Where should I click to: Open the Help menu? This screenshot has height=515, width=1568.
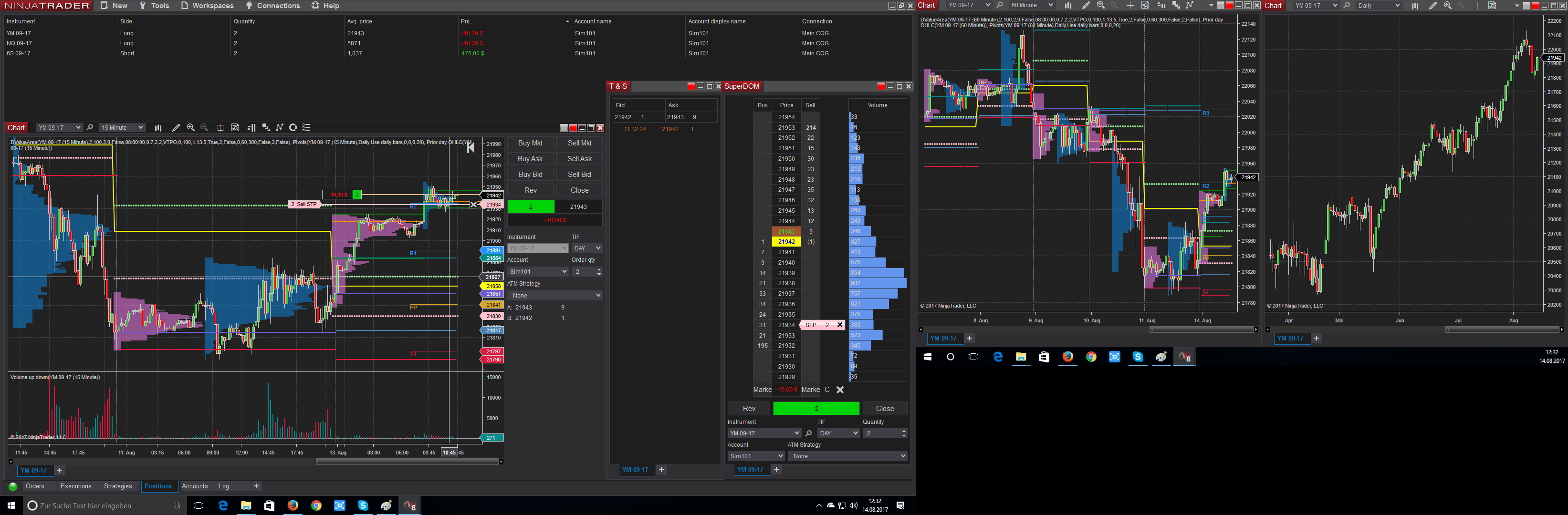click(325, 5)
